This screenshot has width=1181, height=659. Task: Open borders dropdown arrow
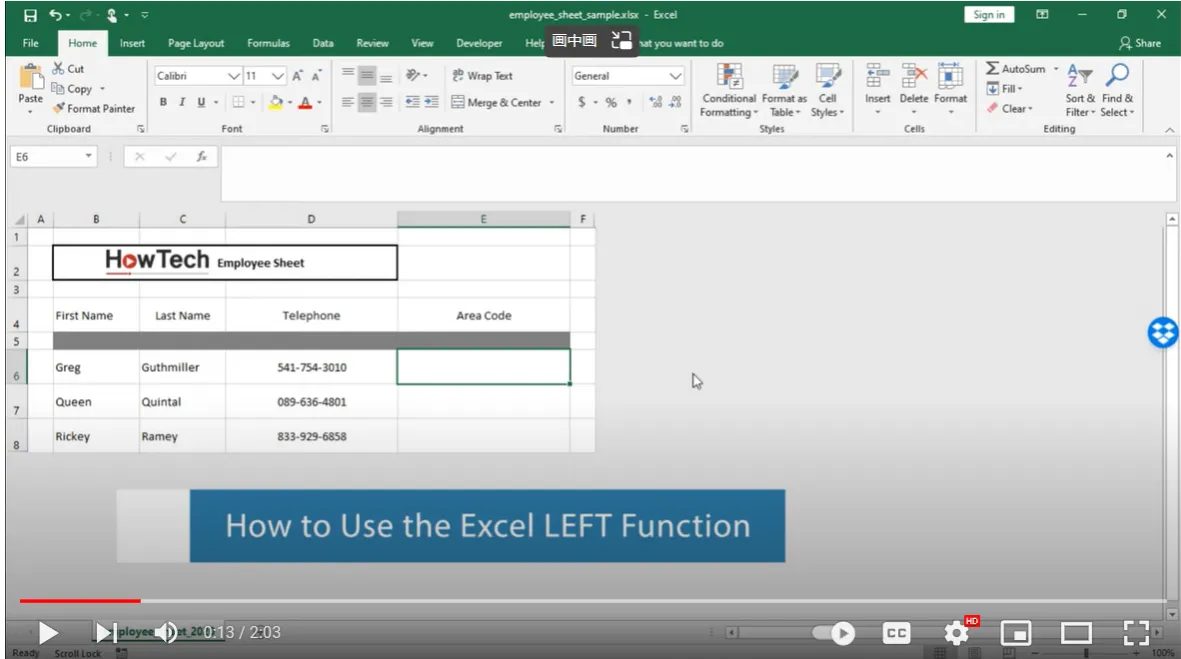coord(253,102)
